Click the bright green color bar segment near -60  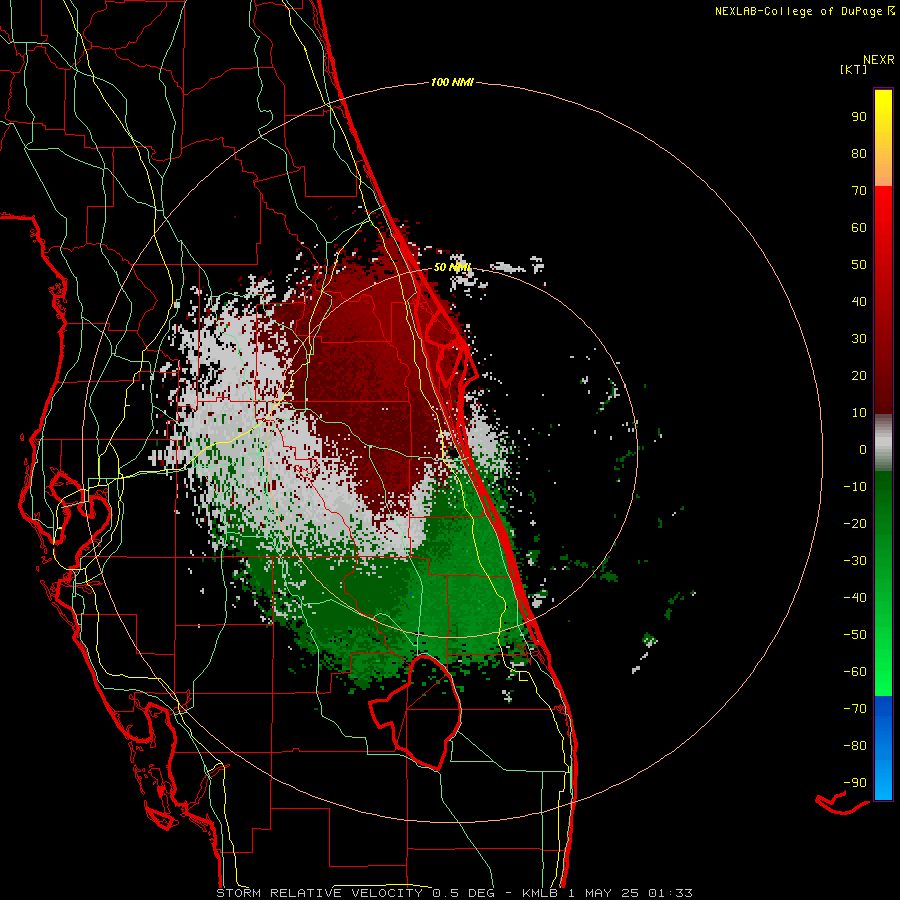pos(883,677)
